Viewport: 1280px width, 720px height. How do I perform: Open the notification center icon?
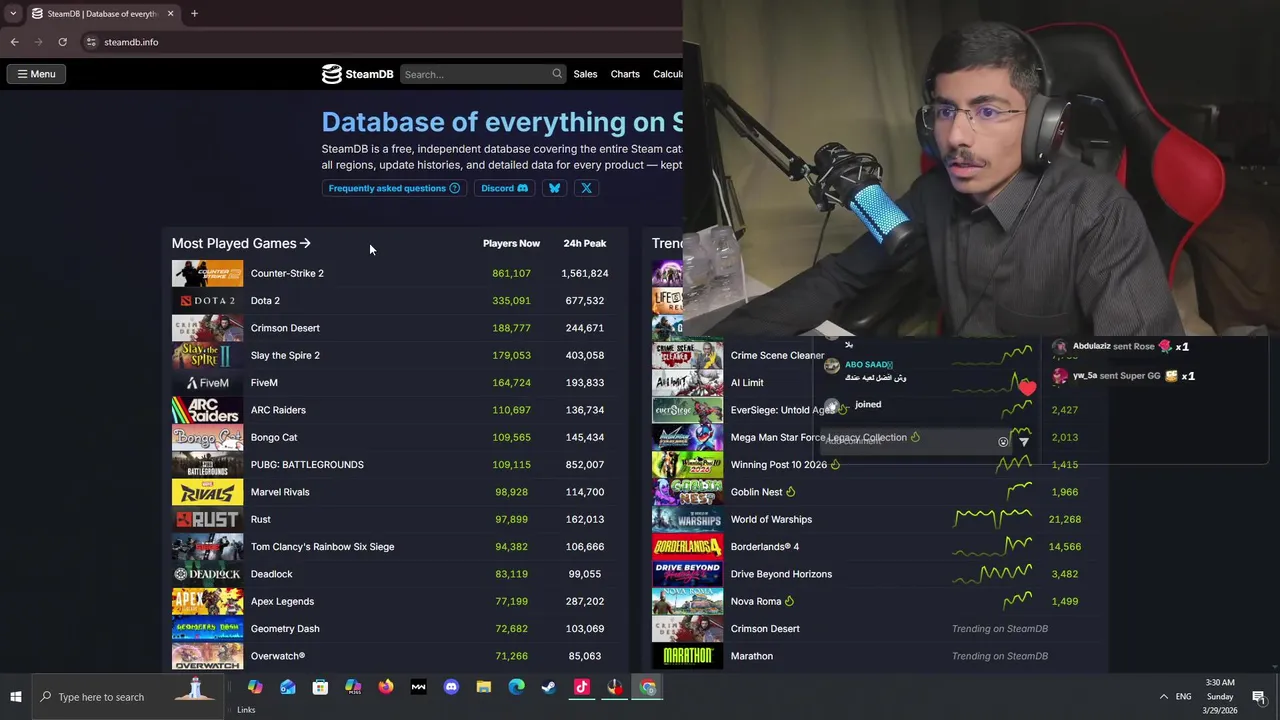[1258, 697]
